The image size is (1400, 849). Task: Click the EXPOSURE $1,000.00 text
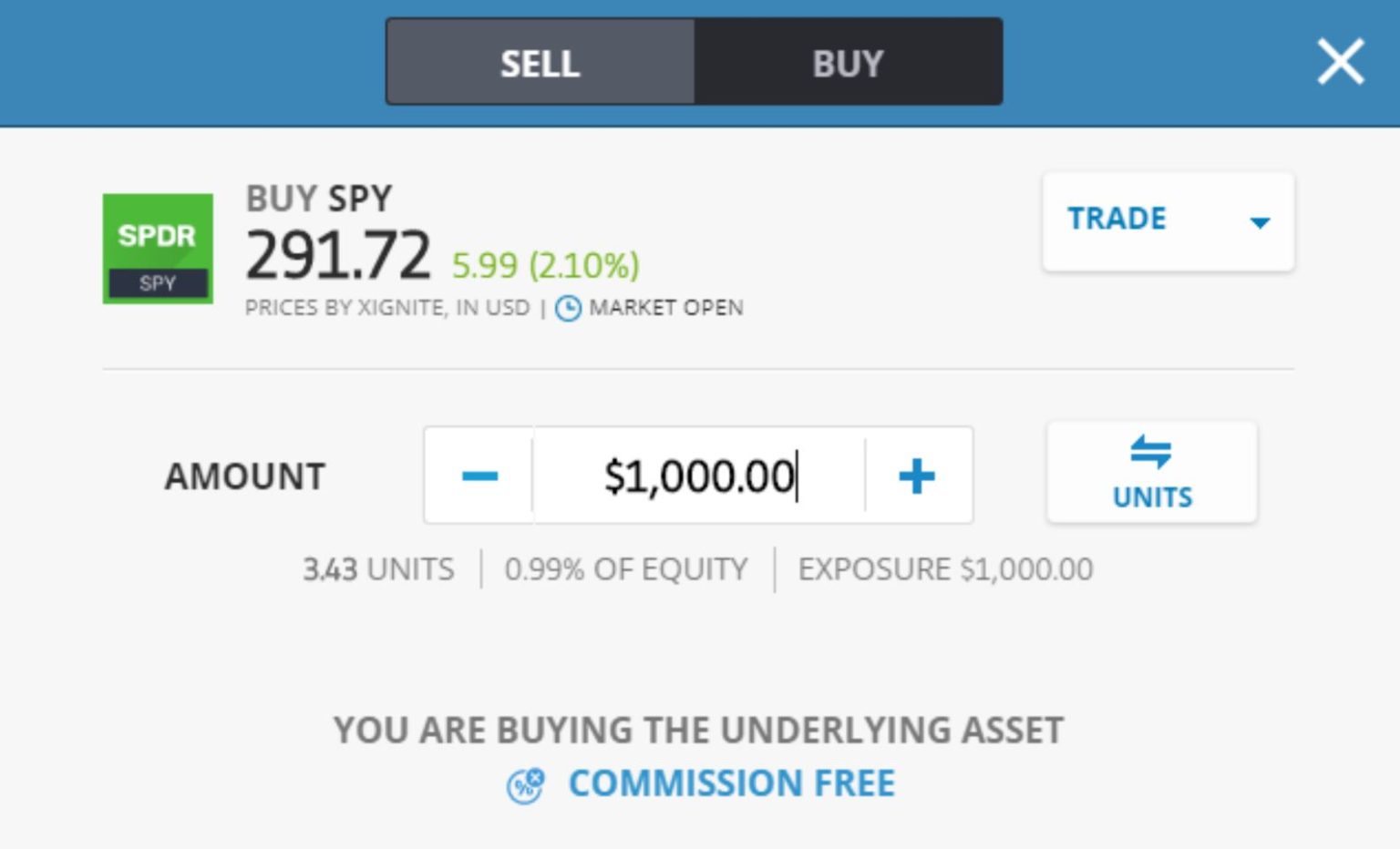(944, 568)
